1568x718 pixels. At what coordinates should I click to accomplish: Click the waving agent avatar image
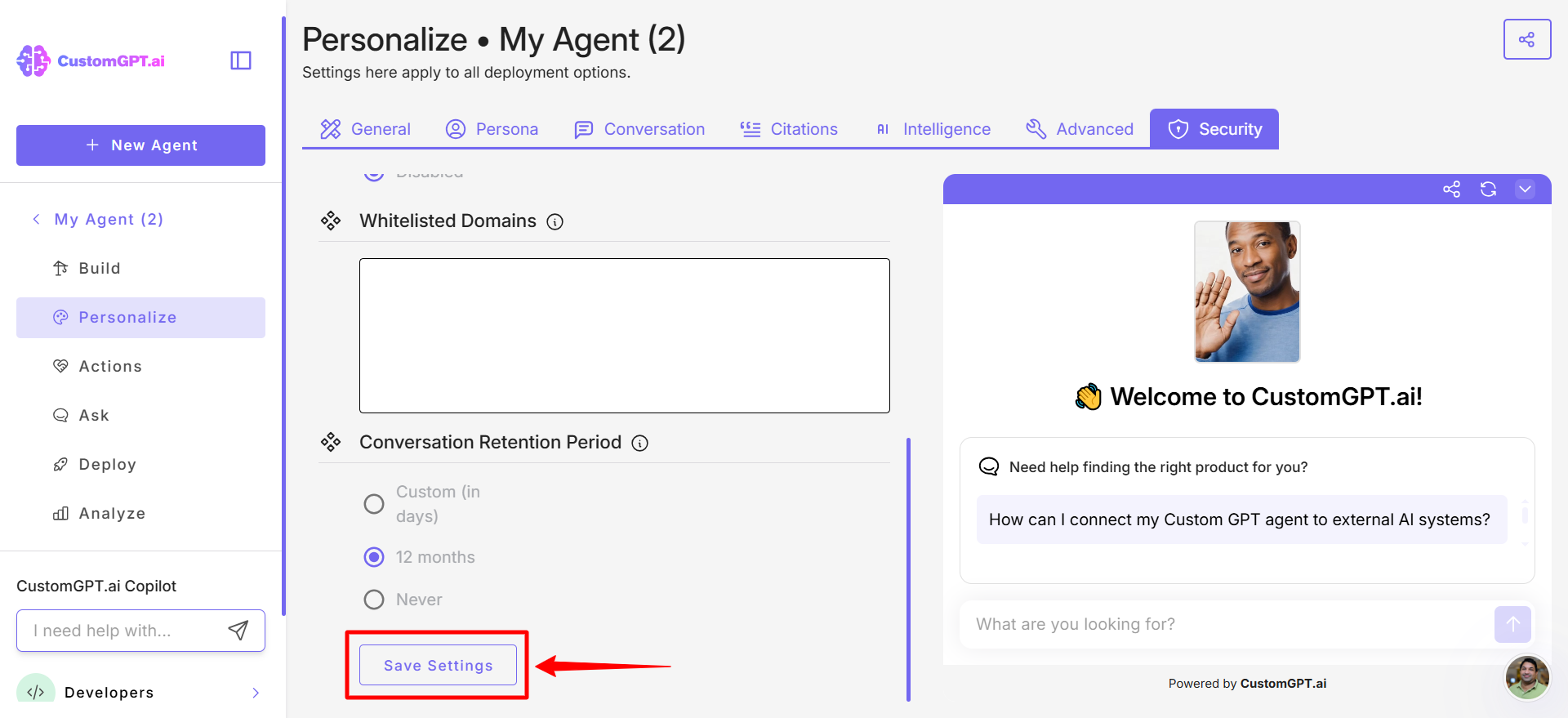(x=1247, y=292)
